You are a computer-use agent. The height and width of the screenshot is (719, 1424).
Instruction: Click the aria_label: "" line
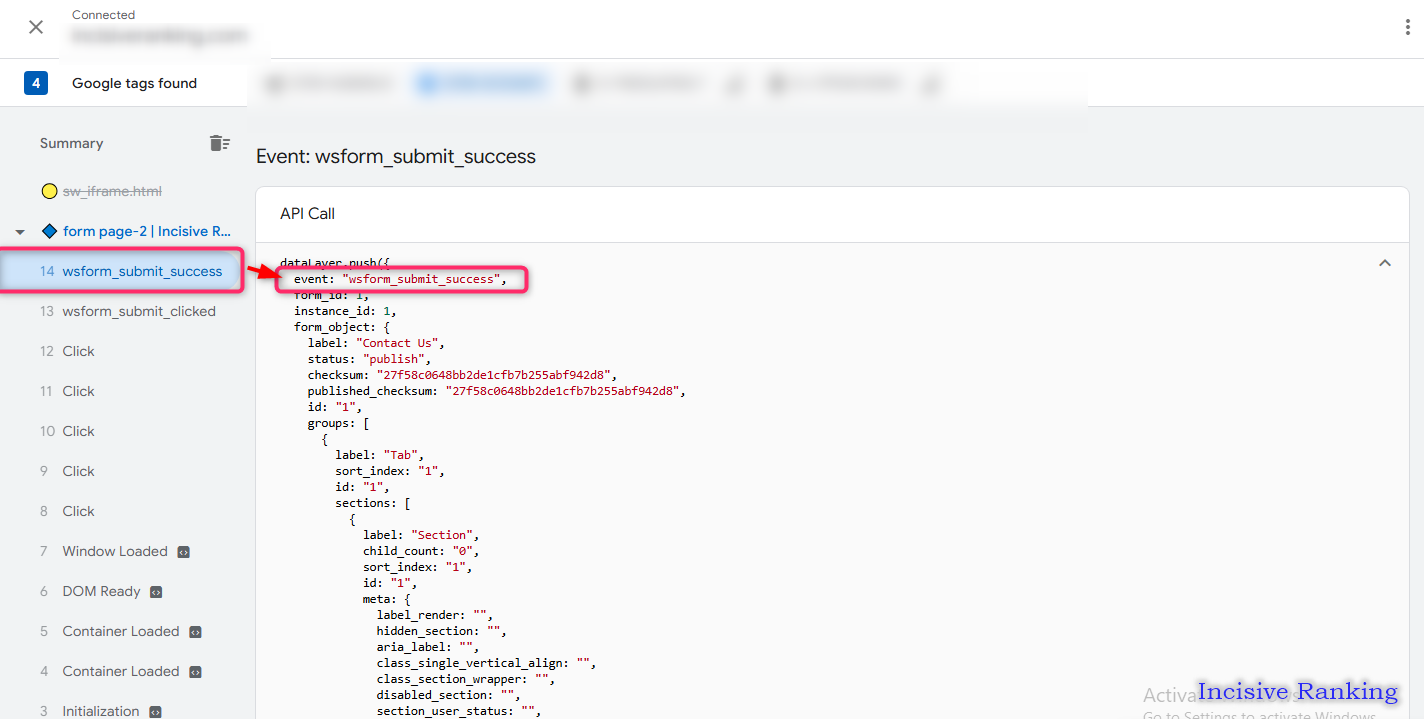[x=428, y=647]
